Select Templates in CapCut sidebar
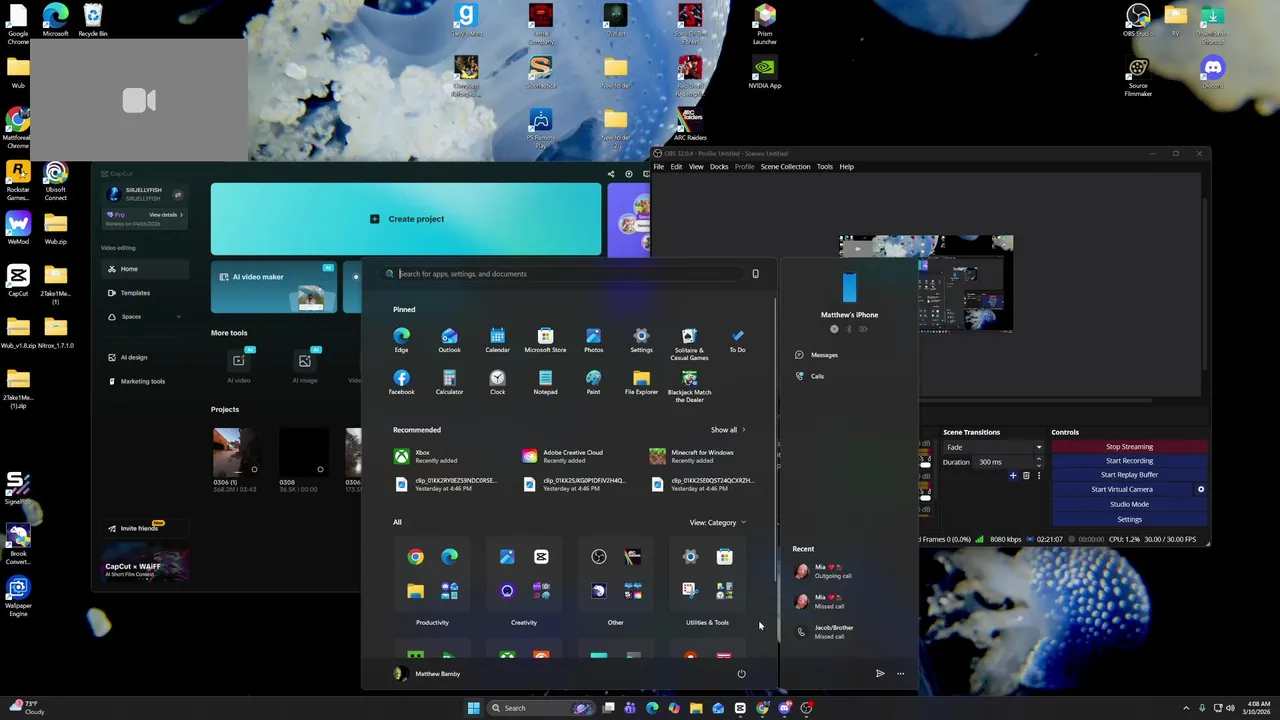Image resolution: width=1280 pixels, height=720 pixels. (145, 293)
